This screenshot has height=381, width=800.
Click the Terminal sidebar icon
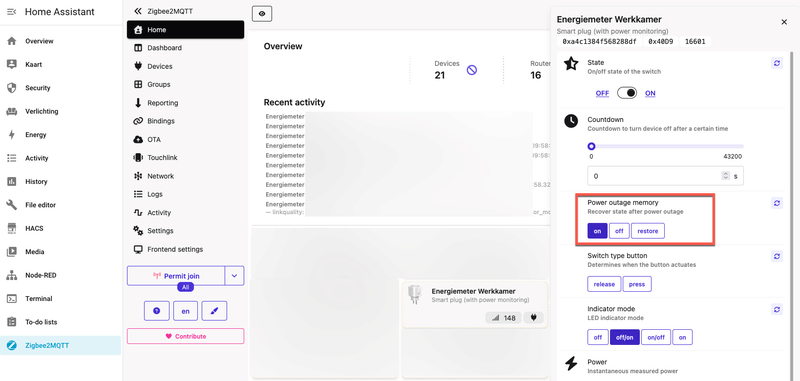tap(11, 299)
